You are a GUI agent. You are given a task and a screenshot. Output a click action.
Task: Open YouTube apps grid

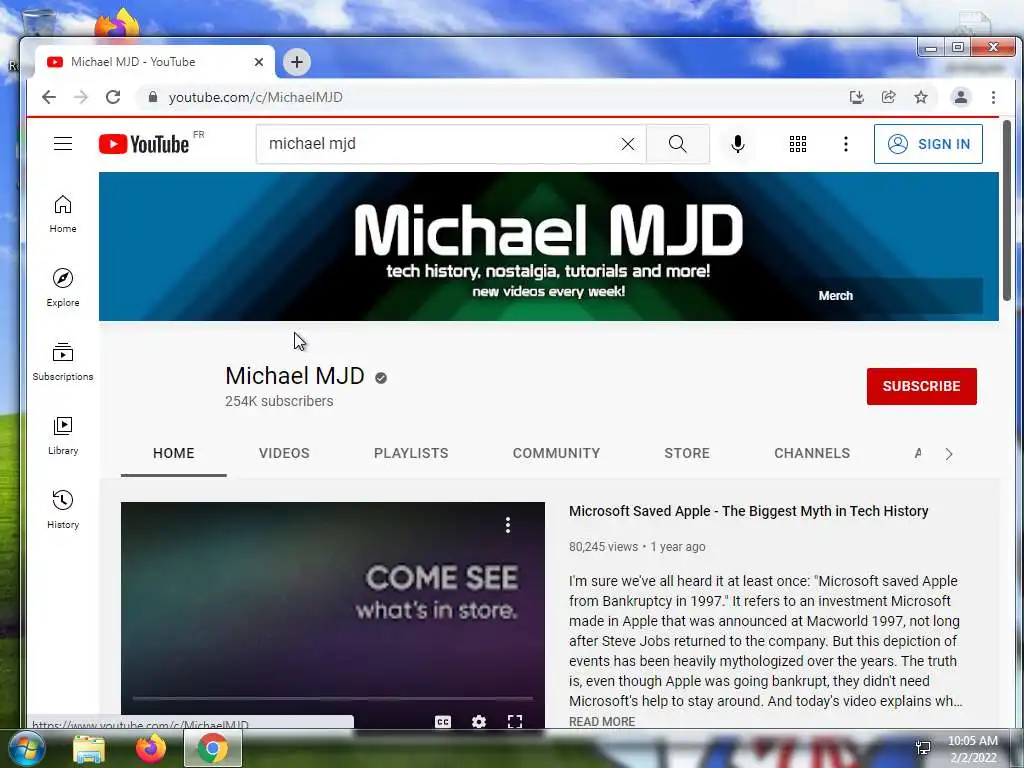[x=797, y=144]
